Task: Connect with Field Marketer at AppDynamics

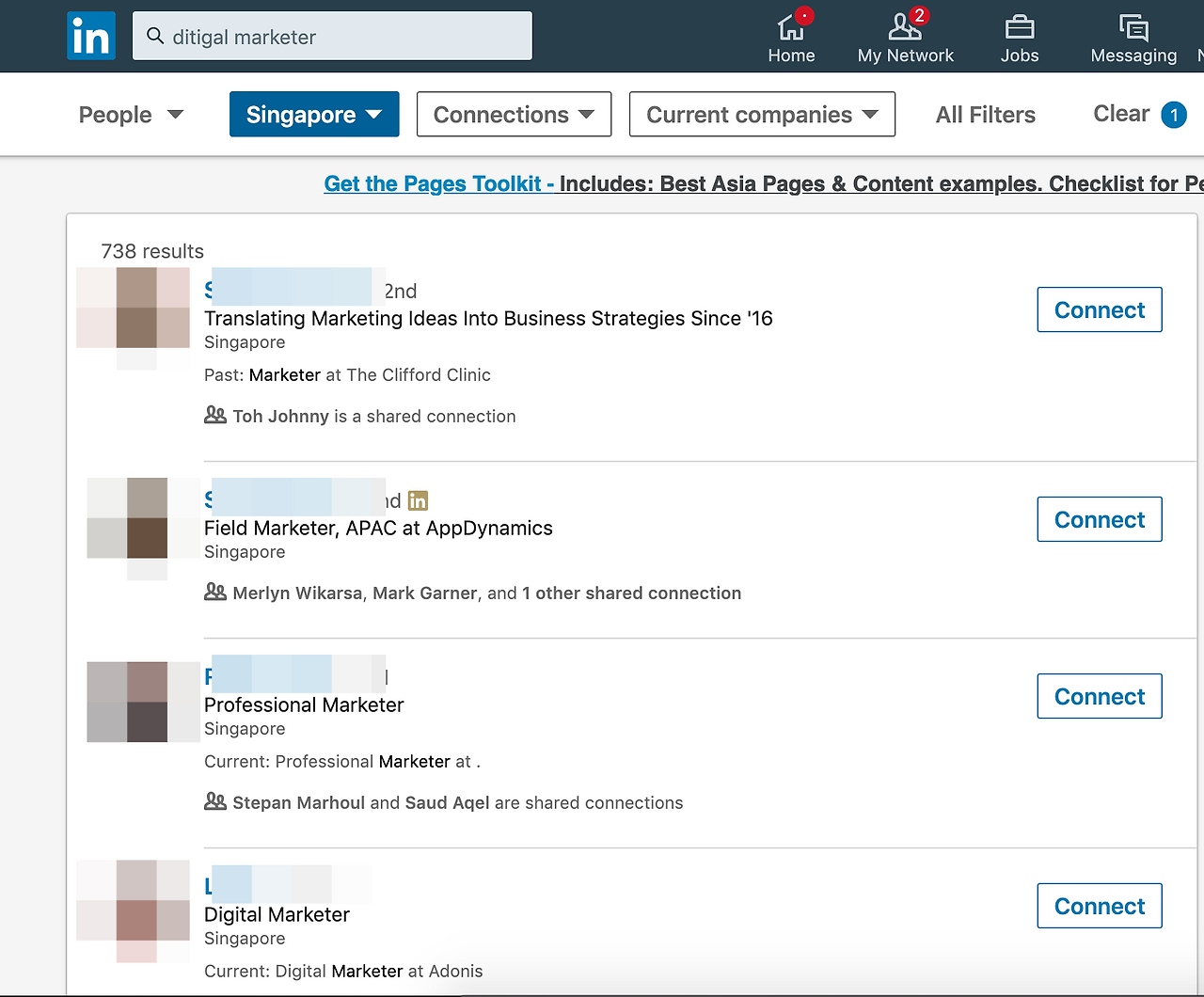Action: [x=1100, y=519]
